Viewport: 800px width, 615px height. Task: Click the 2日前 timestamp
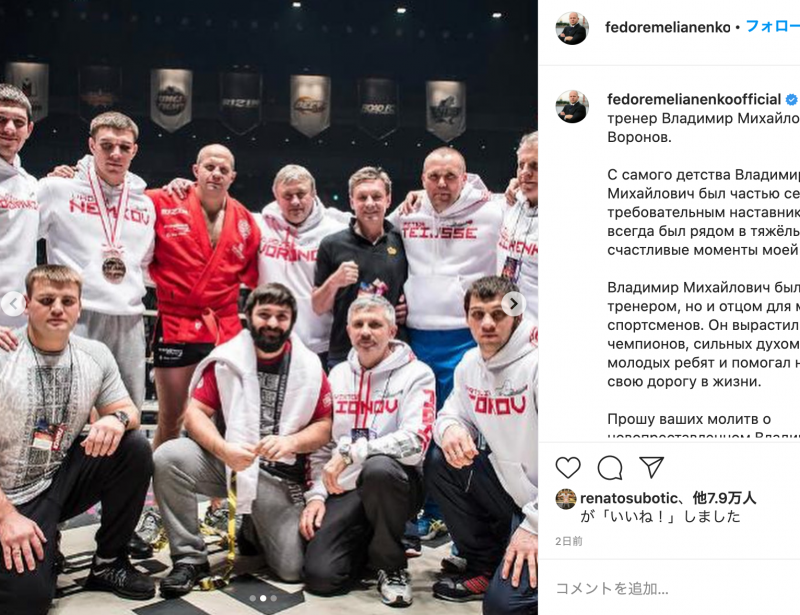click(569, 541)
